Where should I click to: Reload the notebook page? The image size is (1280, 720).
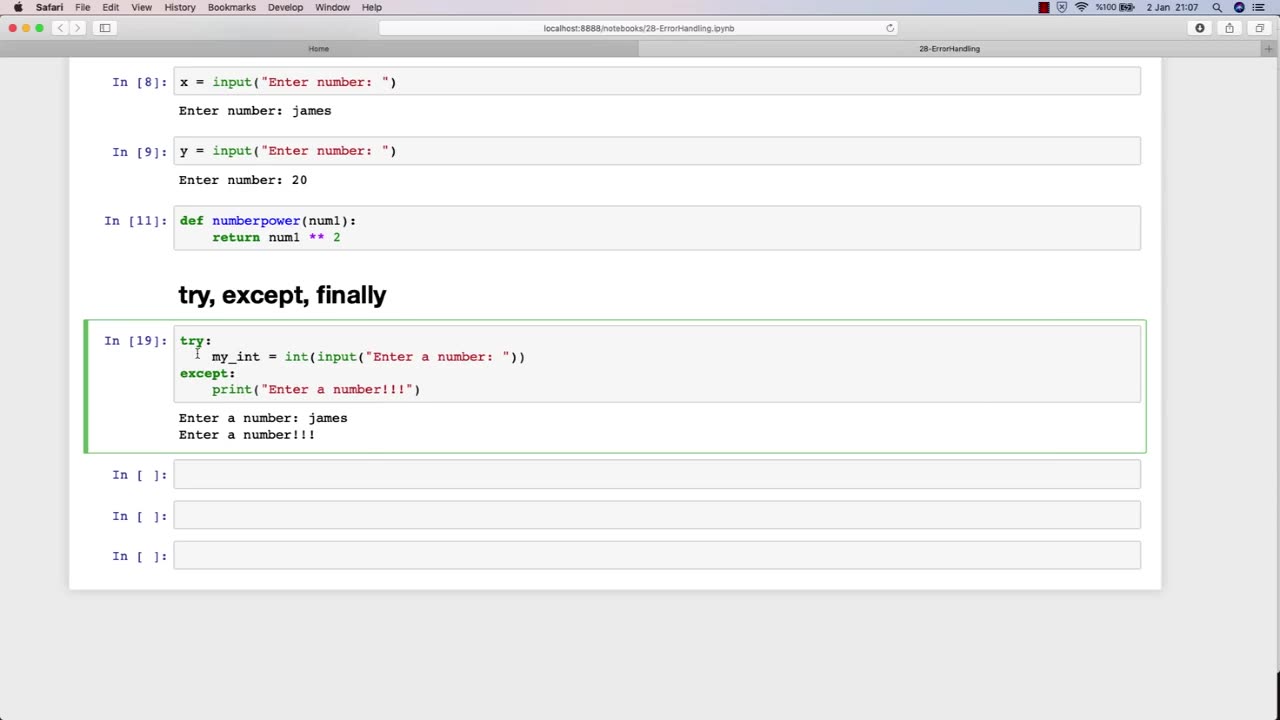click(890, 28)
